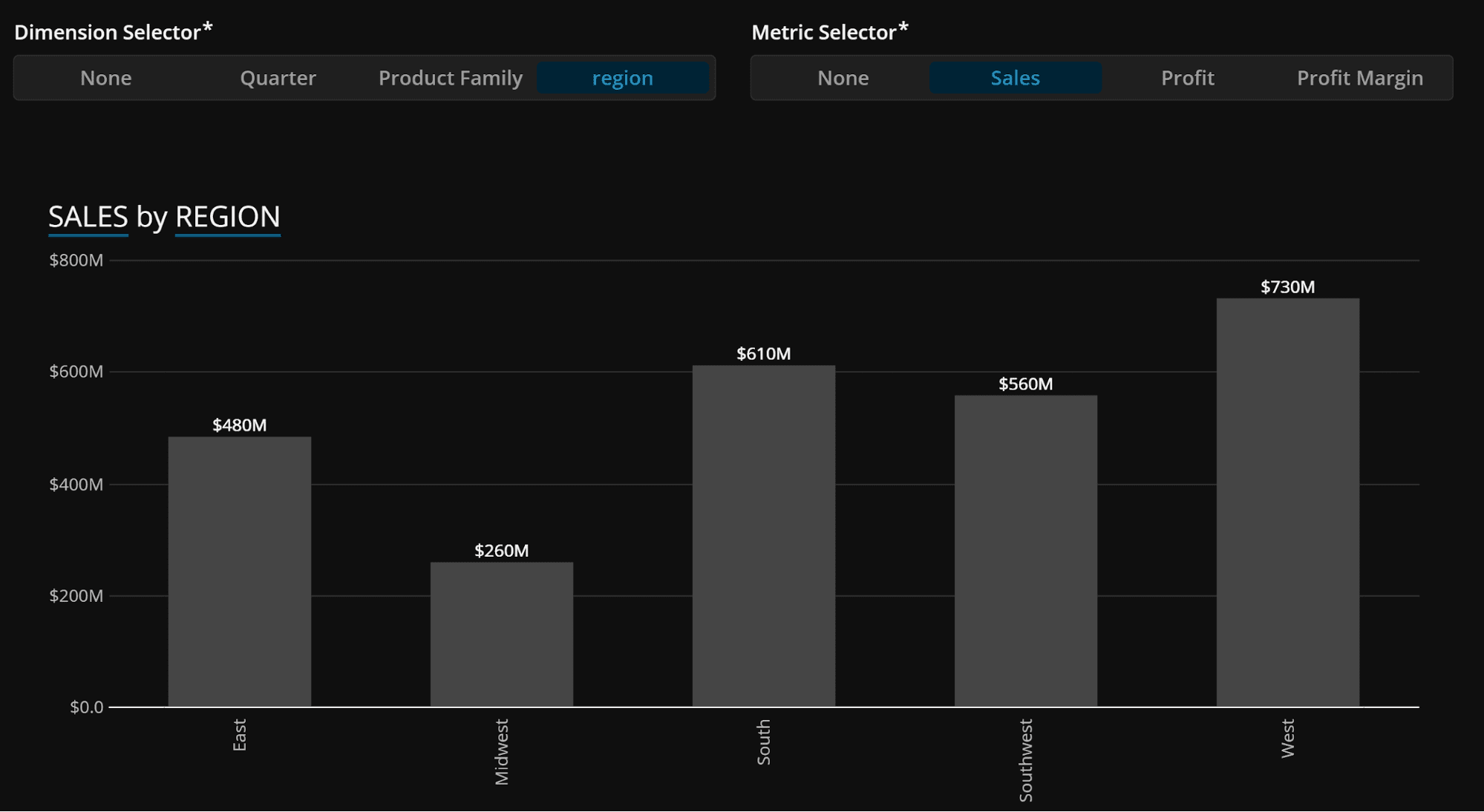Click the Midwest sales bar
This screenshot has height=812, width=1484.
click(501, 635)
